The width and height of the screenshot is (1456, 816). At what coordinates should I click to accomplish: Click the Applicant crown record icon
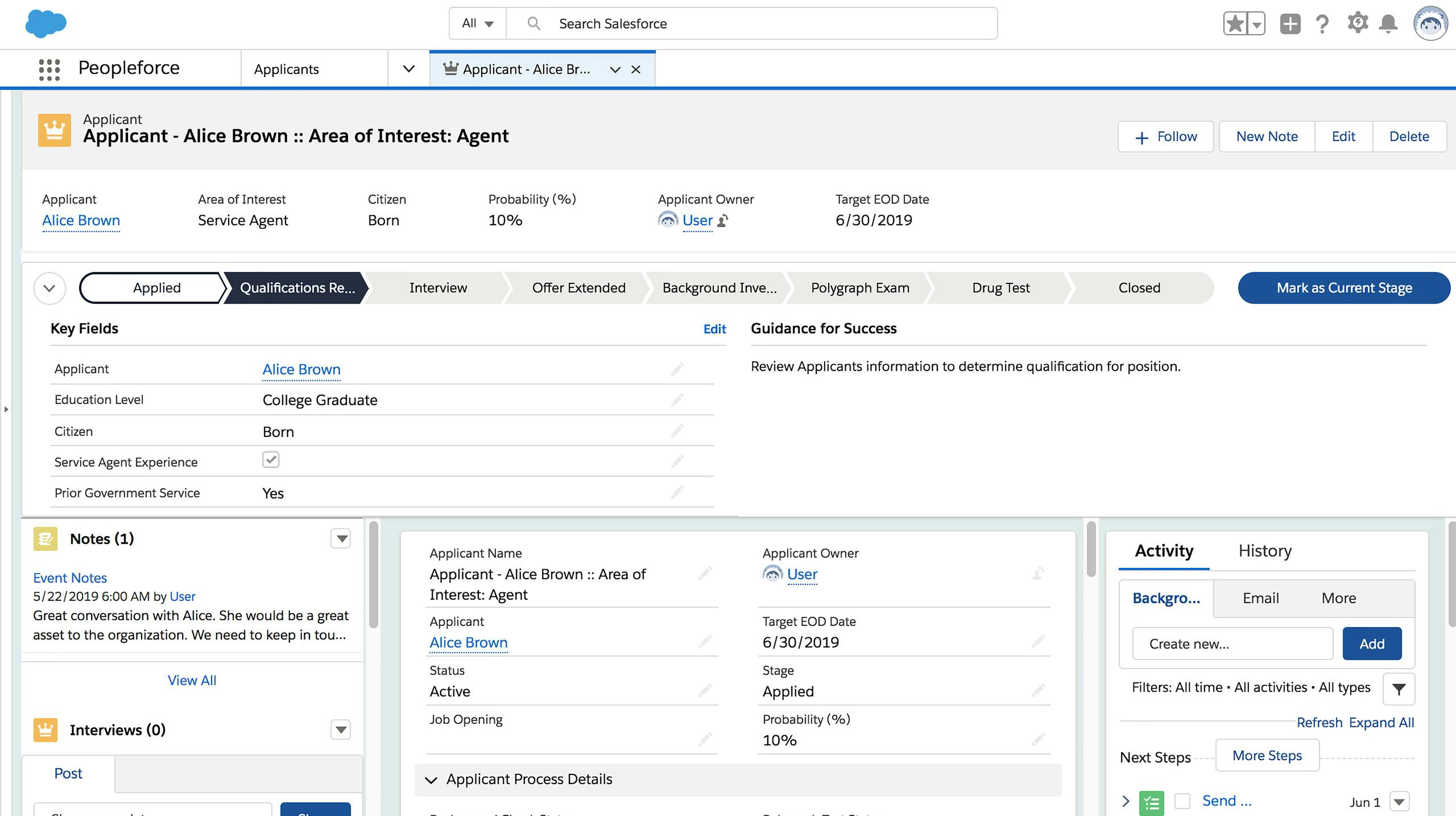tap(55, 130)
